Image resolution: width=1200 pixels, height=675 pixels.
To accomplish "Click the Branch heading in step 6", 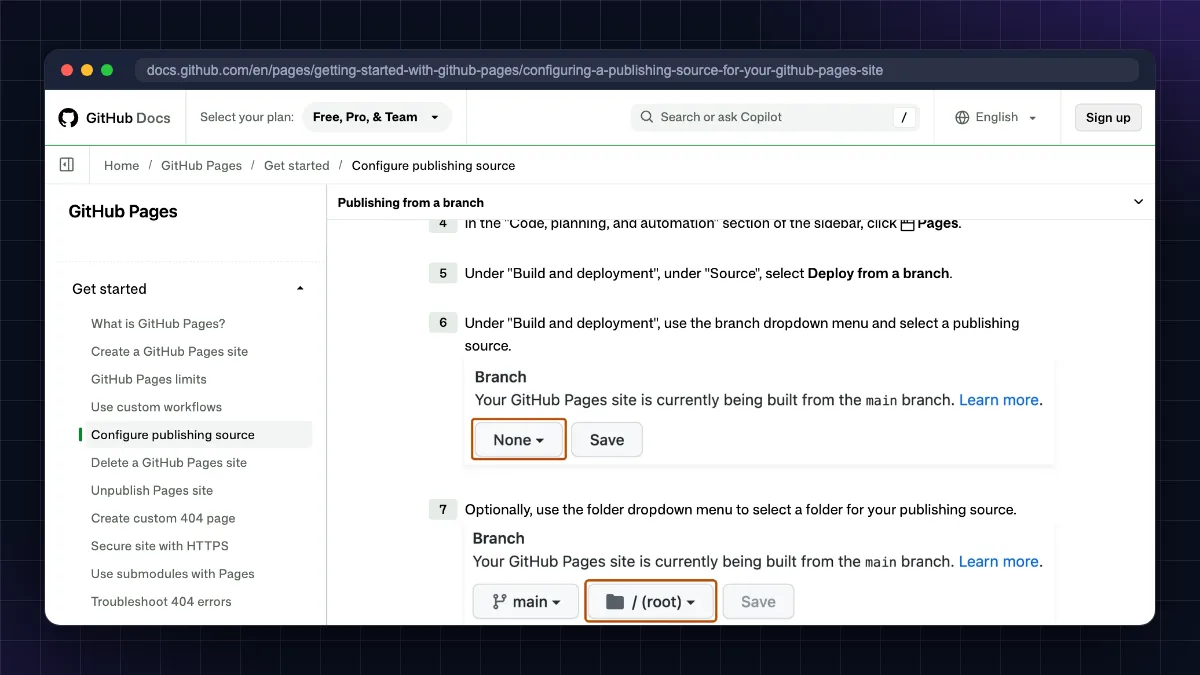I will tap(501, 377).
